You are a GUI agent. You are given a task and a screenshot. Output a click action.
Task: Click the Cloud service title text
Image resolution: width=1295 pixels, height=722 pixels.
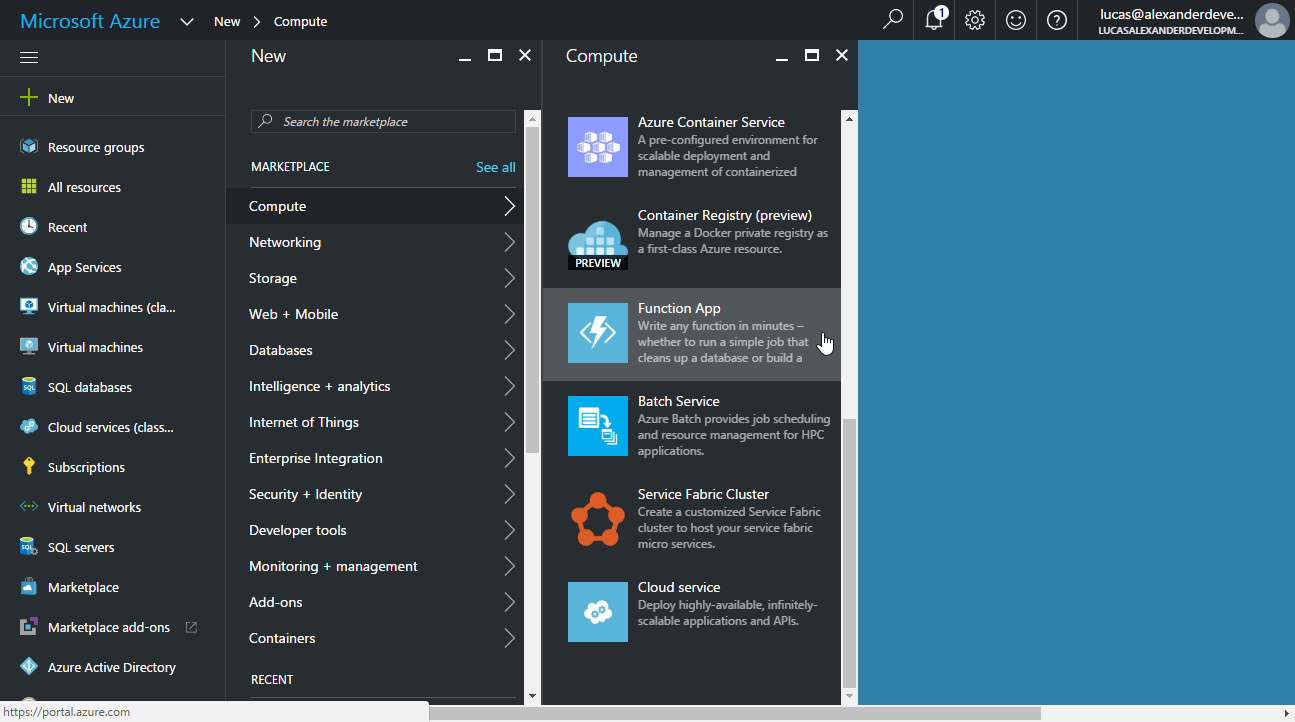click(x=679, y=587)
